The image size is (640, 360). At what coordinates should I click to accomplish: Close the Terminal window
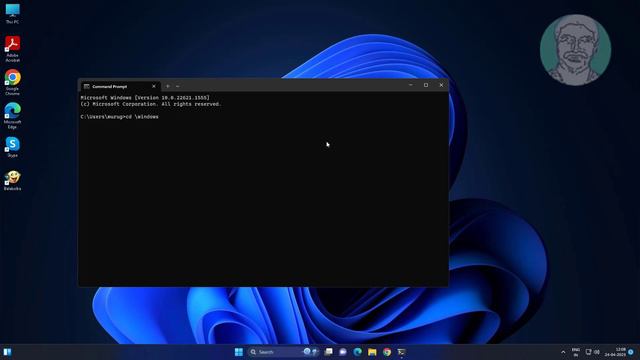tap(441, 85)
